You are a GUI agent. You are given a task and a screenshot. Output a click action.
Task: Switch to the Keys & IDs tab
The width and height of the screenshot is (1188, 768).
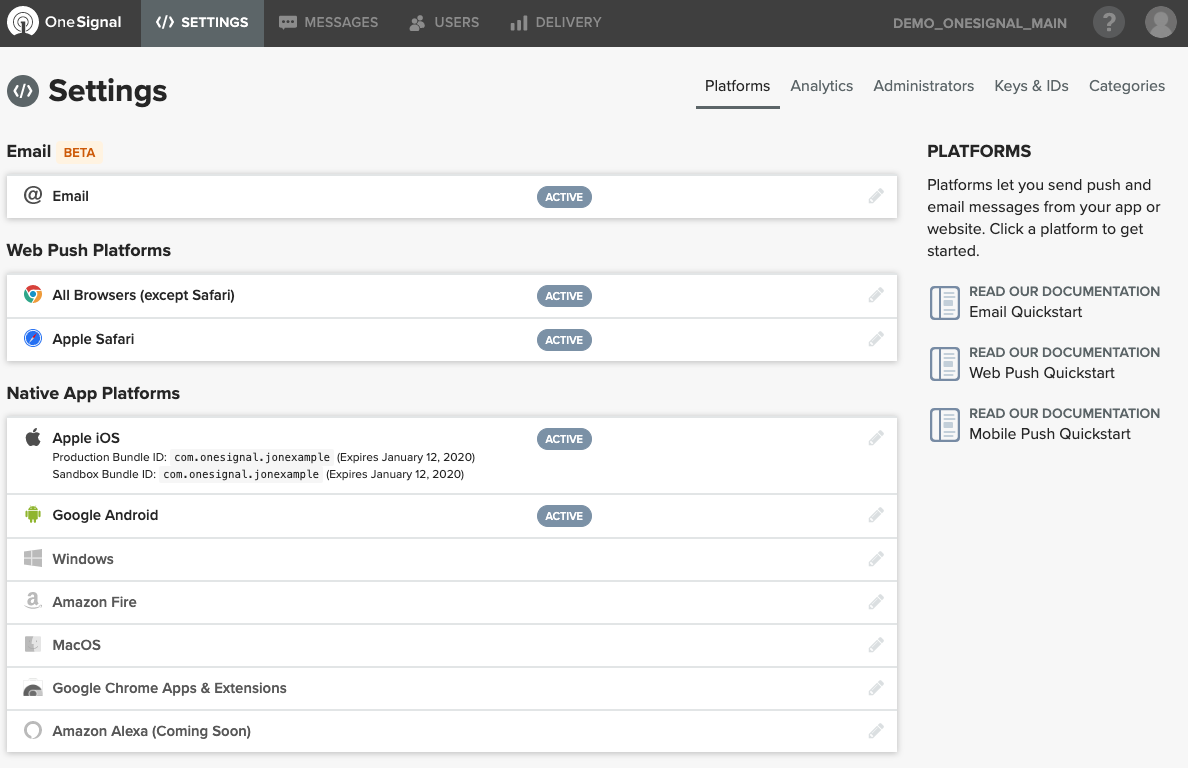(x=1031, y=86)
